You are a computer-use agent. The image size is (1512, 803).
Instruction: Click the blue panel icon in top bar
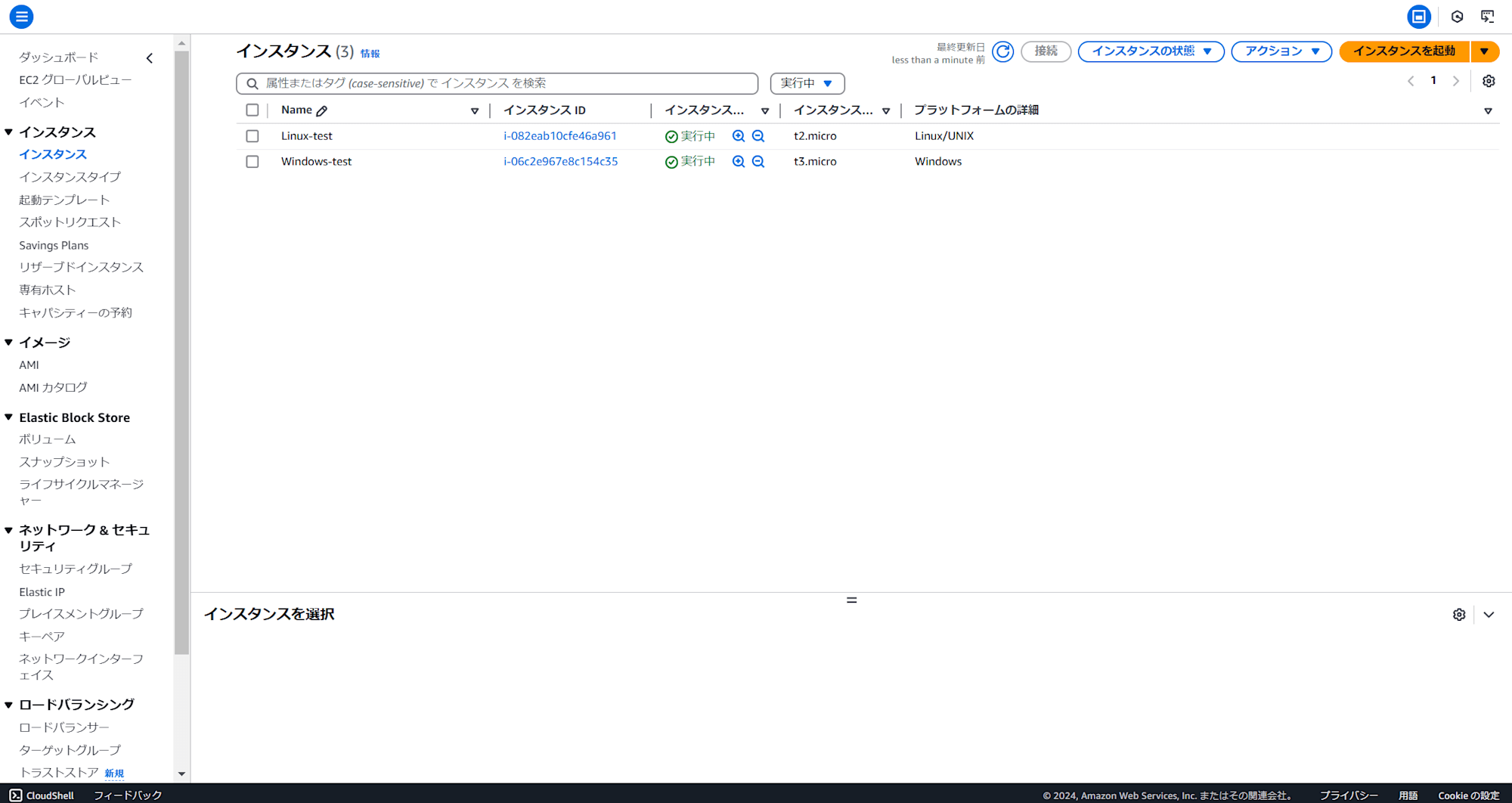(x=1419, y=16)
